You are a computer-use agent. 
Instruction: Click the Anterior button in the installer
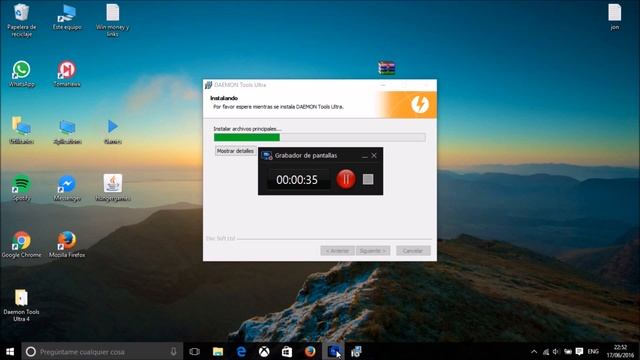338,251
